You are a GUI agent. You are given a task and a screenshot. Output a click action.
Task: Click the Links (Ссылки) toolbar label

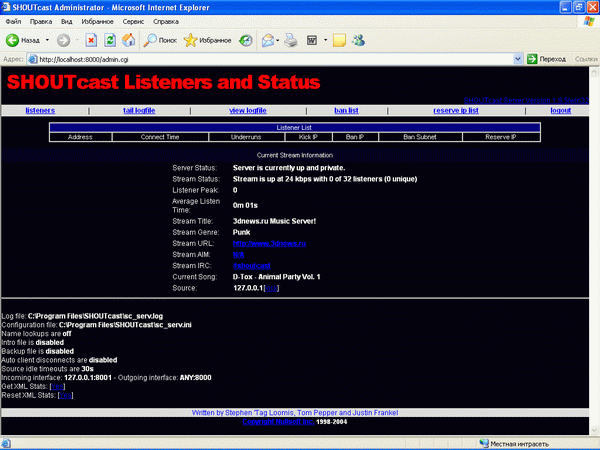[x=585, y=59]
